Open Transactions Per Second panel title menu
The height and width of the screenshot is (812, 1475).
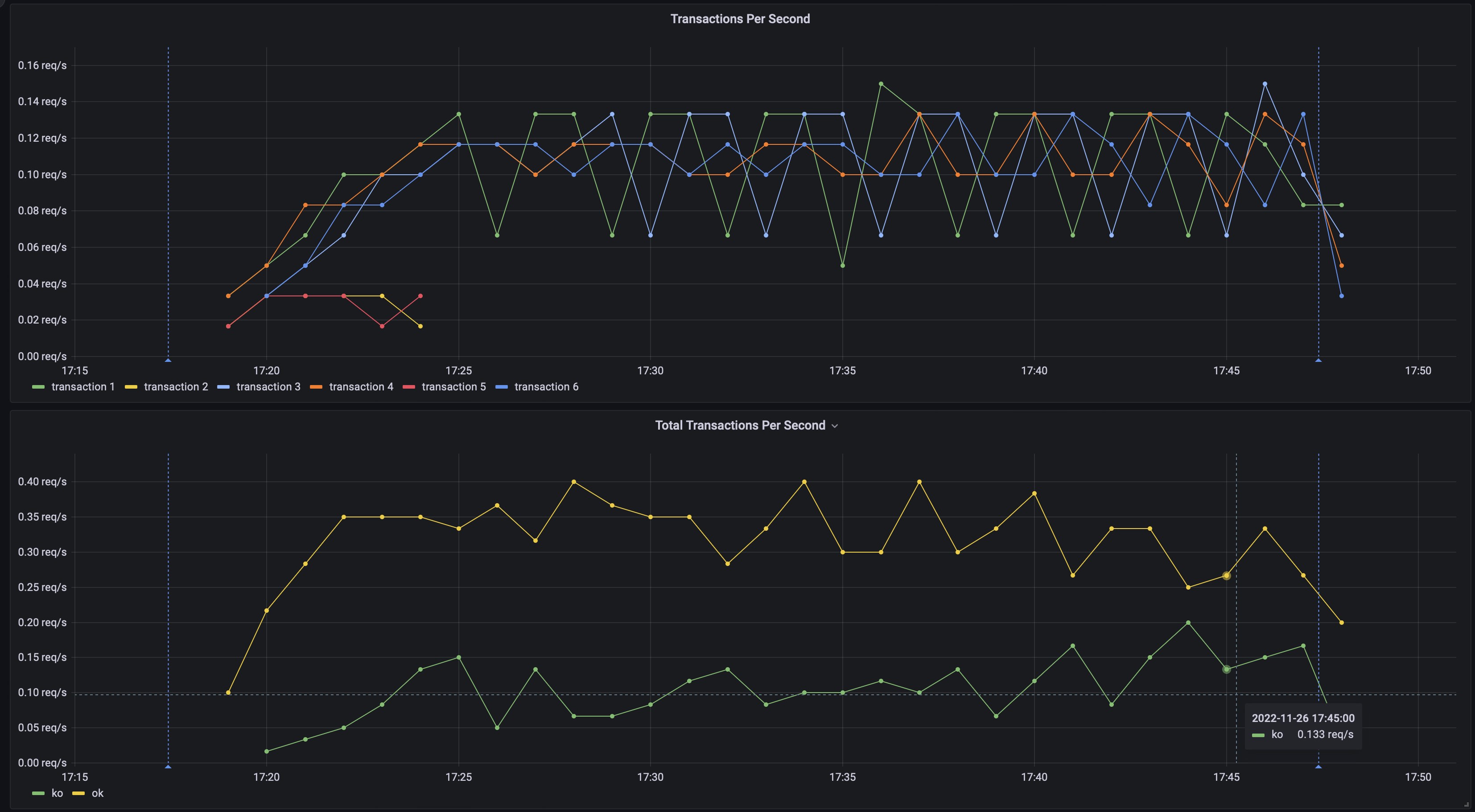click(740, 19)
